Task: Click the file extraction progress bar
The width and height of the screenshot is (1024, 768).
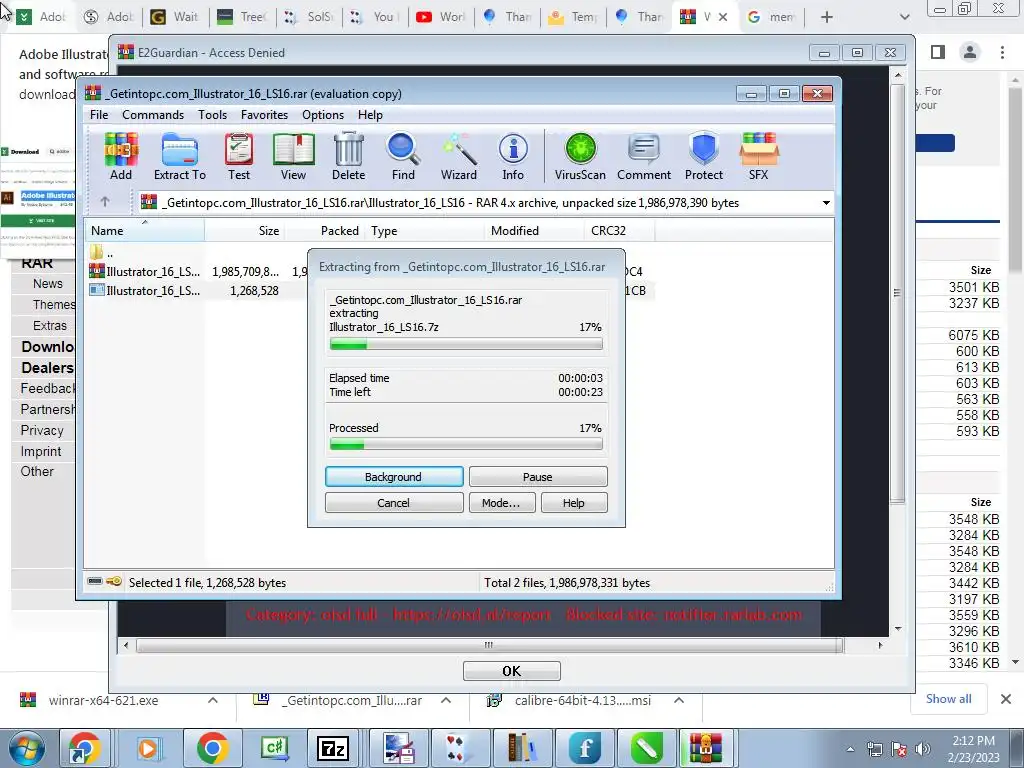Action: tap(466, 344)
